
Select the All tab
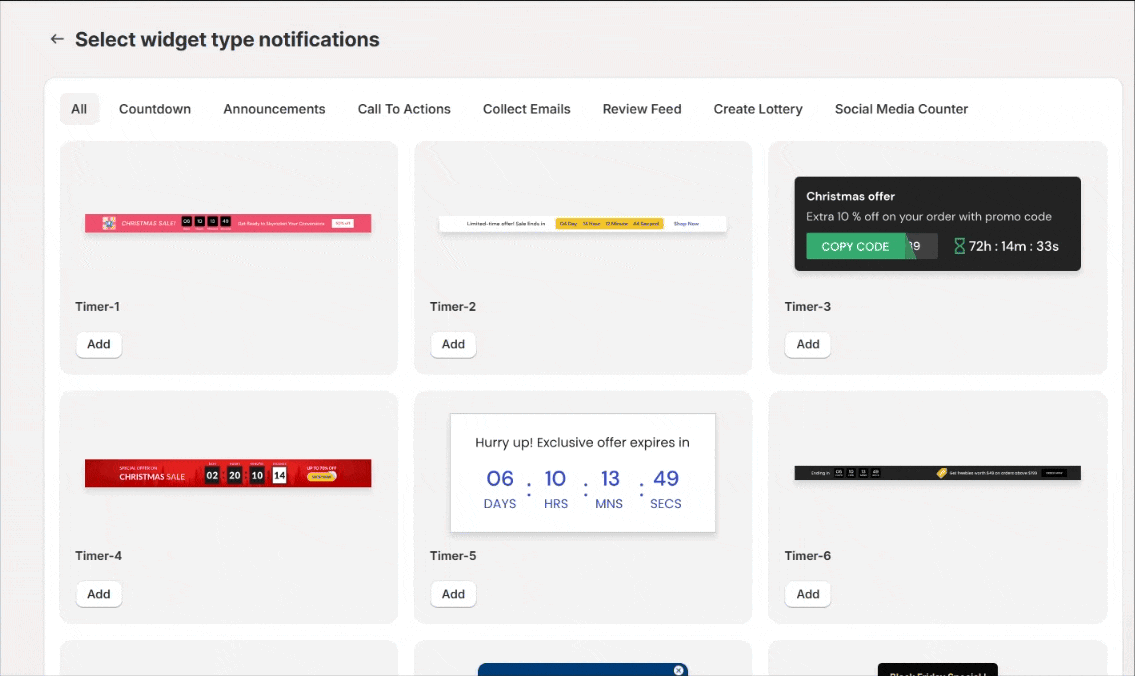pos(79,109)
